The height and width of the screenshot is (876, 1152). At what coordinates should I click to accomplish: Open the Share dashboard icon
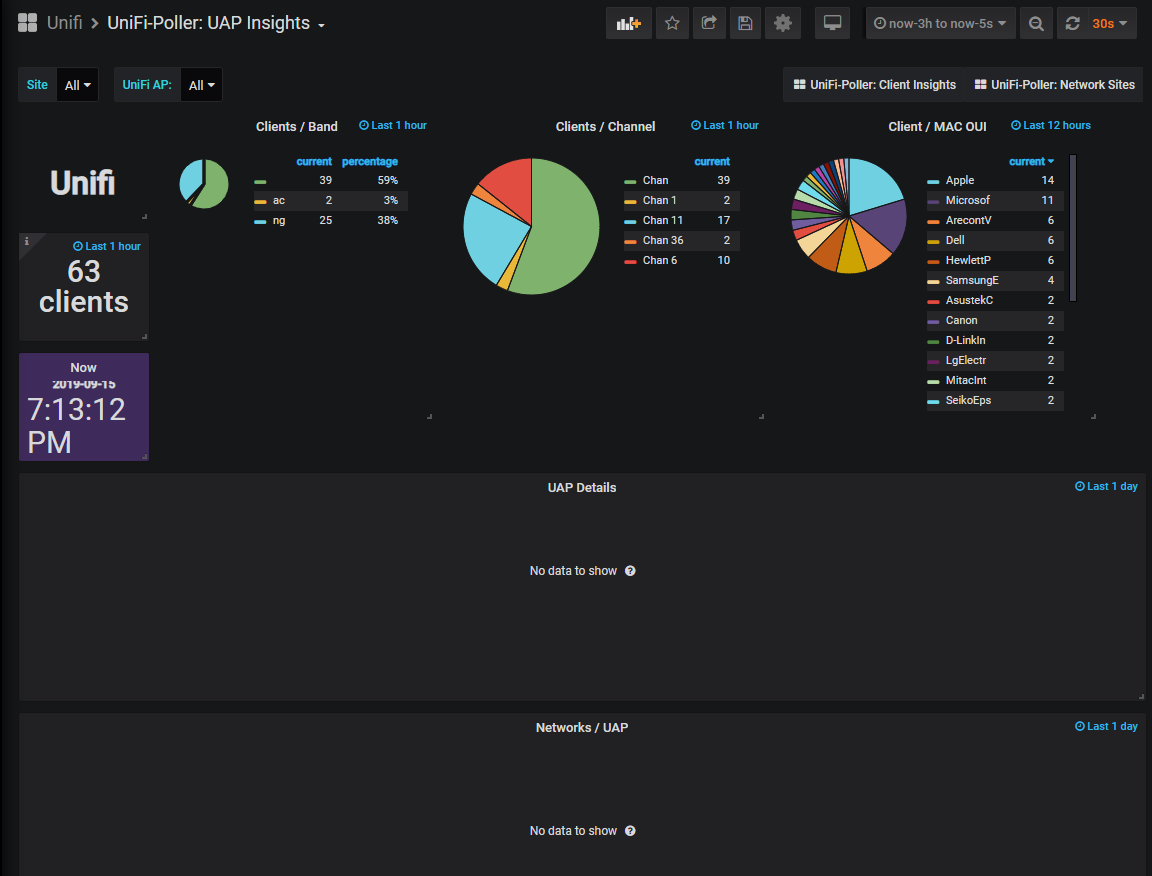pyautogui.click(x=708, y=22)
